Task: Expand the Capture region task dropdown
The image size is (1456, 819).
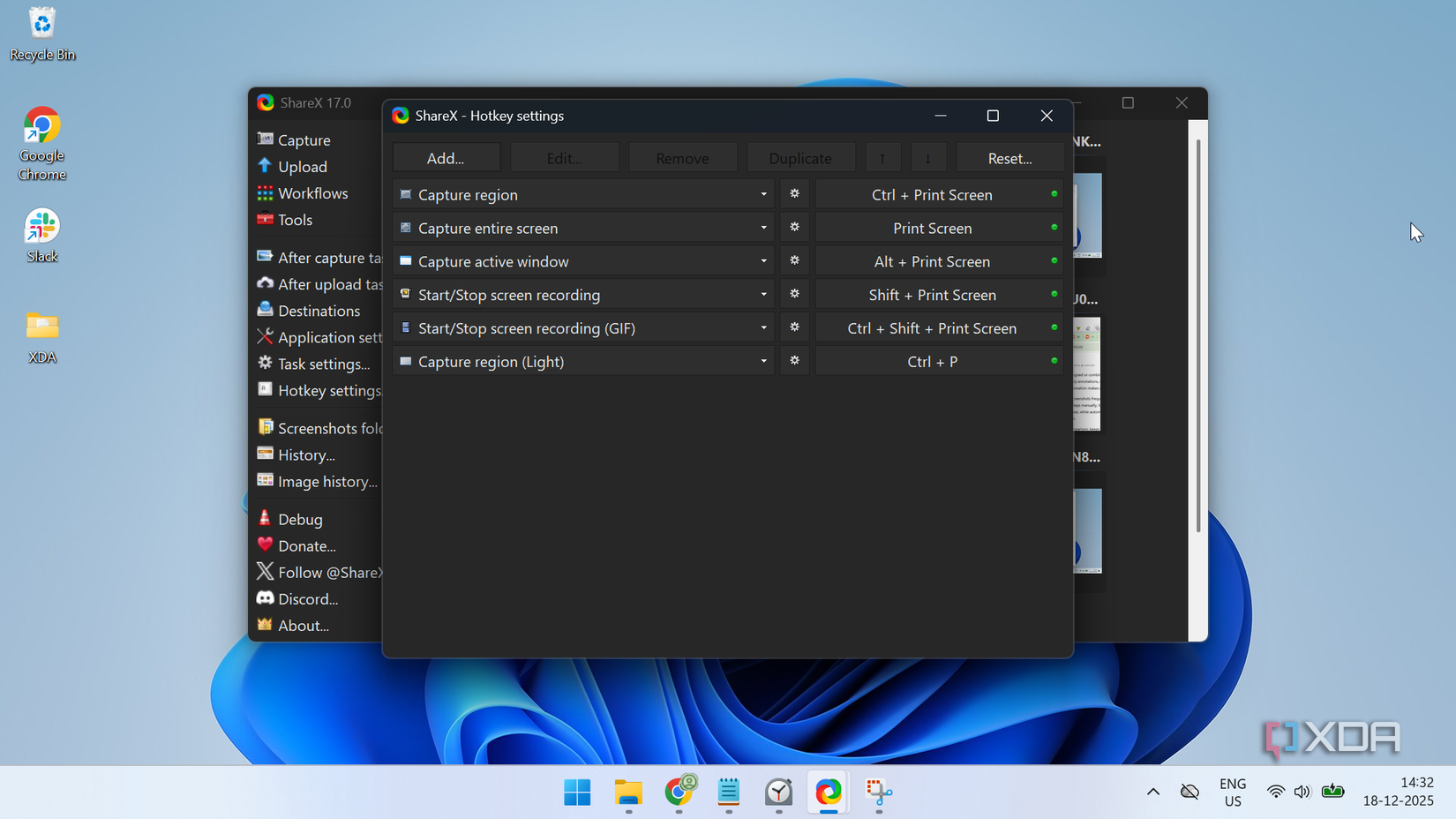Action: click(763, 194)
